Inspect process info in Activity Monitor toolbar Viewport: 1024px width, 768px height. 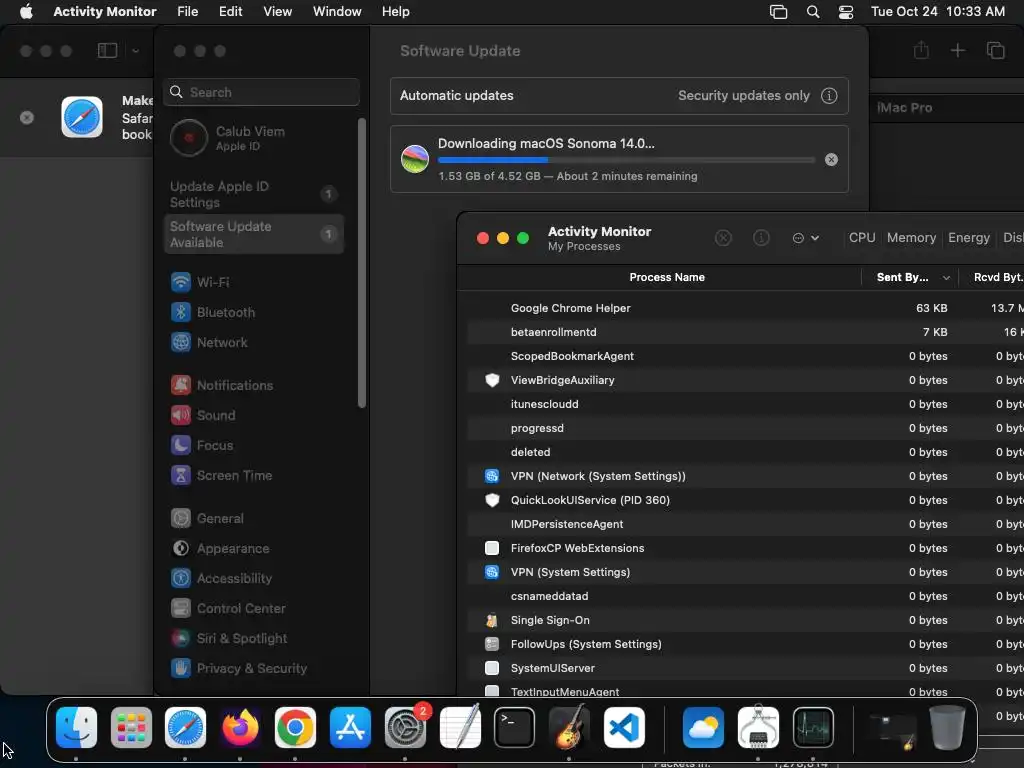point(761,238)
